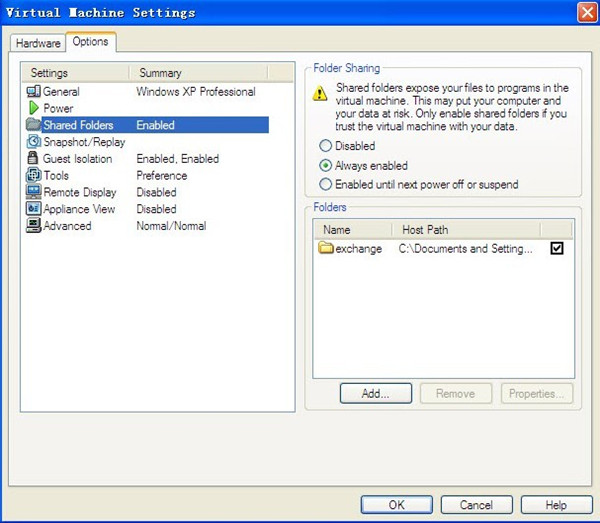Click the Advanced settings icon
This screenshot has width=600, height=523.
click(x=34, y=226)
